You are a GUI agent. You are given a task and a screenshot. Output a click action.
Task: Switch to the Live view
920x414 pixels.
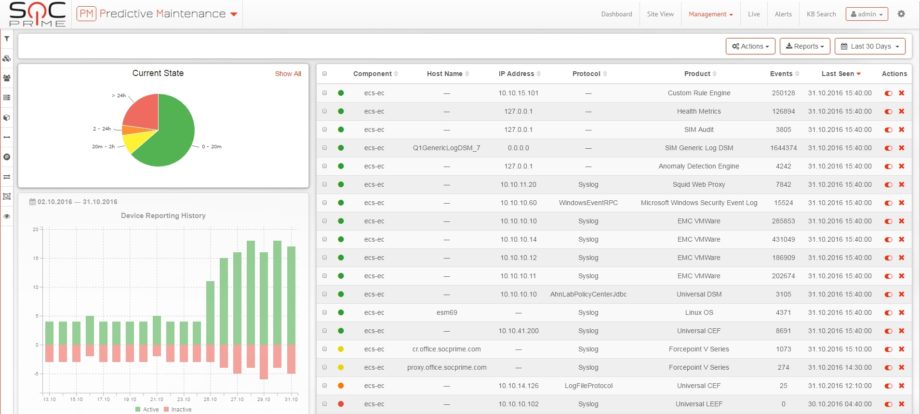click(x=754, y=14)
